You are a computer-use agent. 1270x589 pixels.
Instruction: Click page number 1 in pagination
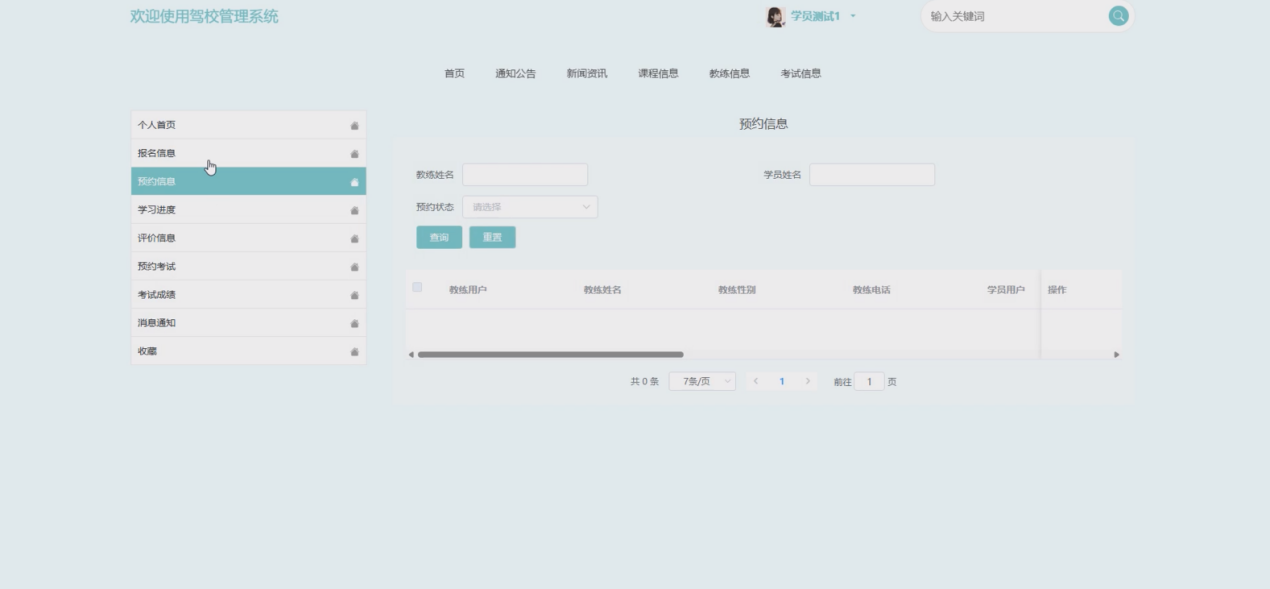click(782, 382)
